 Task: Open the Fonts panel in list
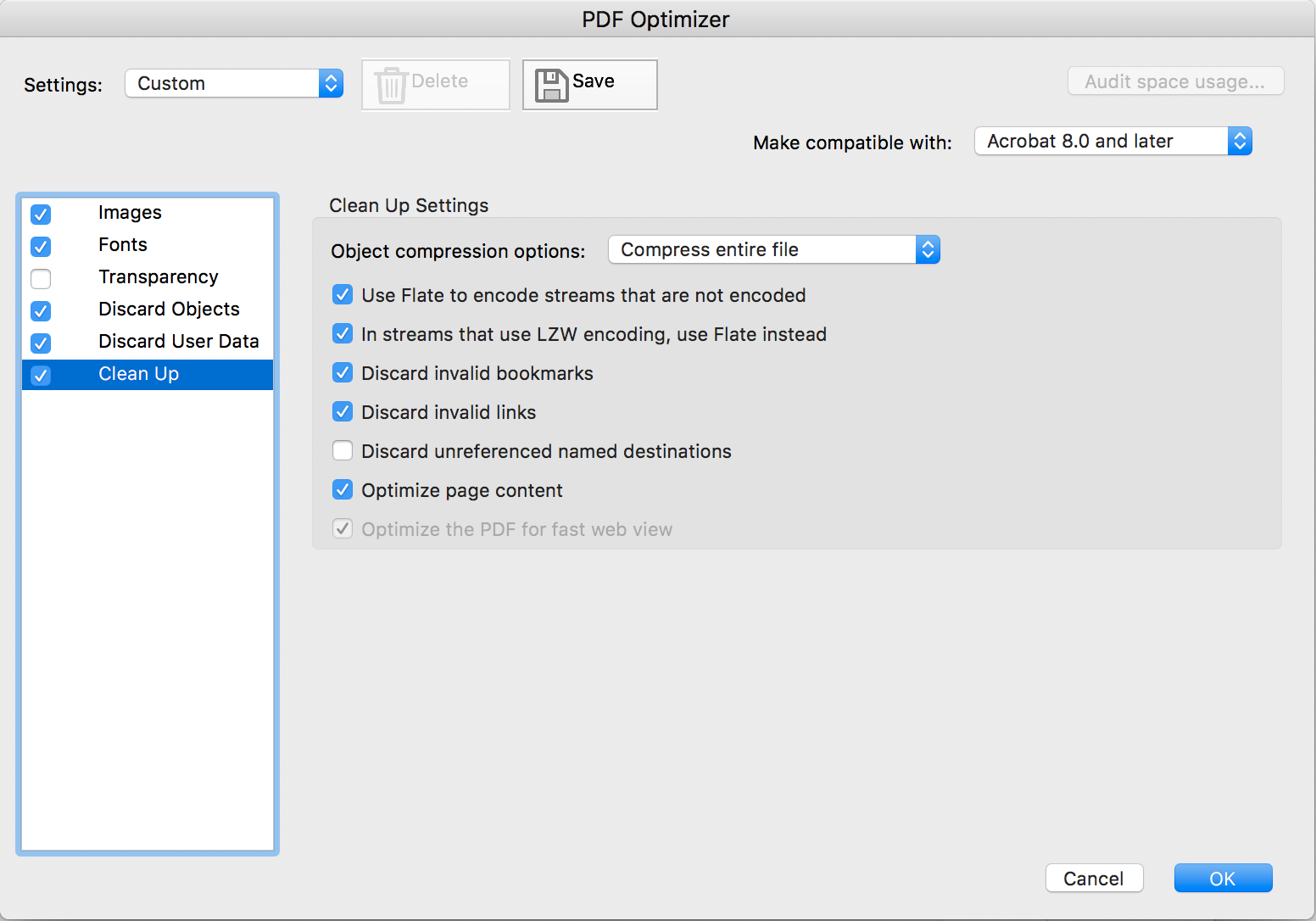pos(123,245)
